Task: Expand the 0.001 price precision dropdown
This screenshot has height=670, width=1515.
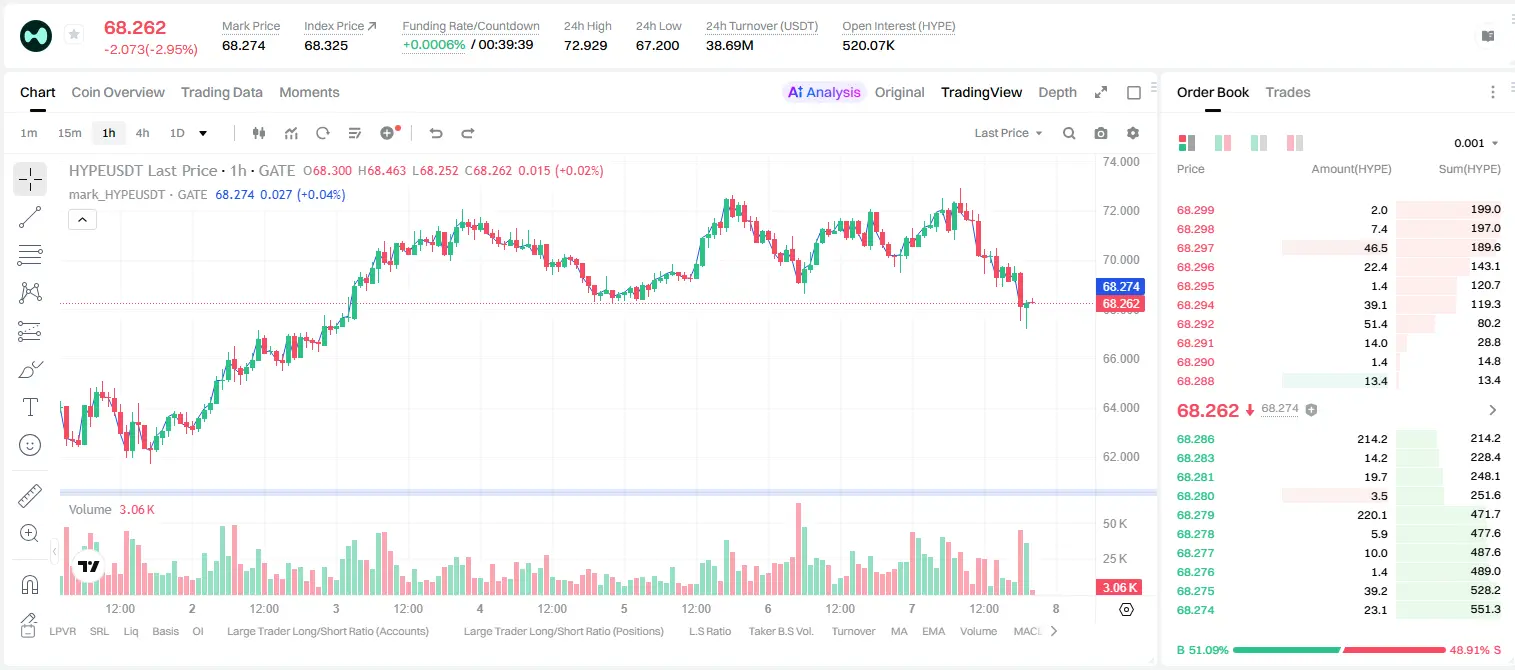Action: 1476,143
